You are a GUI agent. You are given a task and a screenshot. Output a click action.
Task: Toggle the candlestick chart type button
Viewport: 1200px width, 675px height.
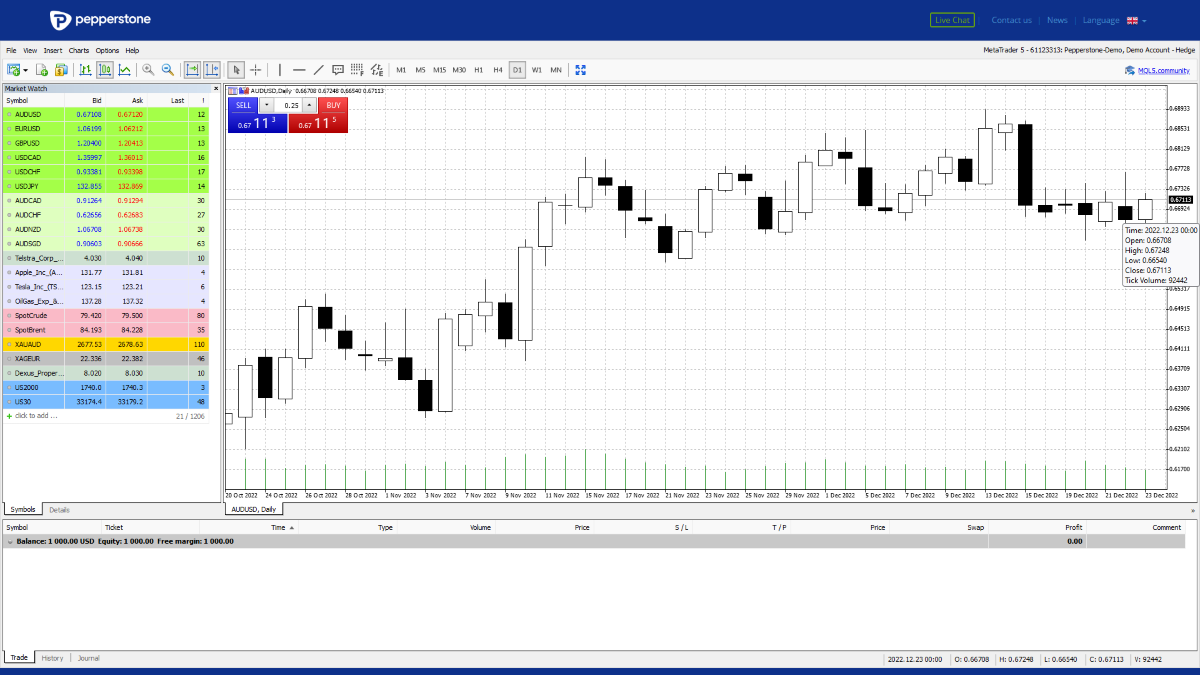[x=104, y=70]
